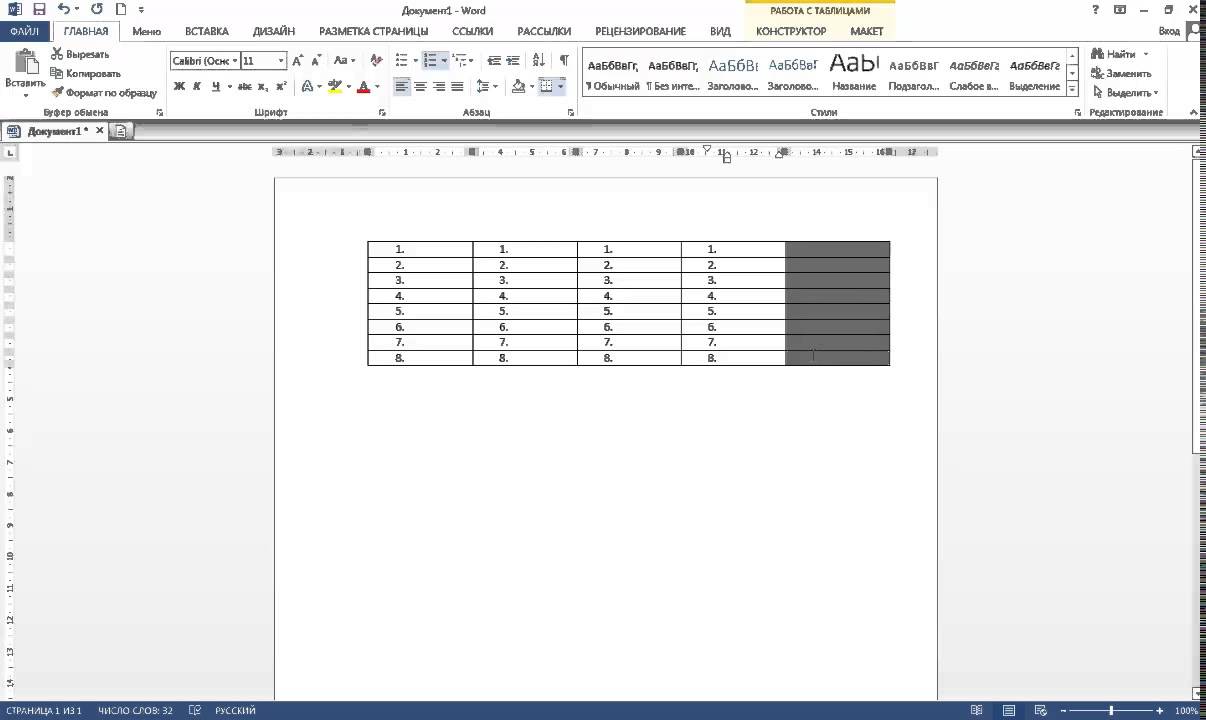The width and height of the screenshot is (1206, 720).
Task: Switch to РЕЦЕНЗИРОВАНИЕ tab
Action: coord(640,31)
